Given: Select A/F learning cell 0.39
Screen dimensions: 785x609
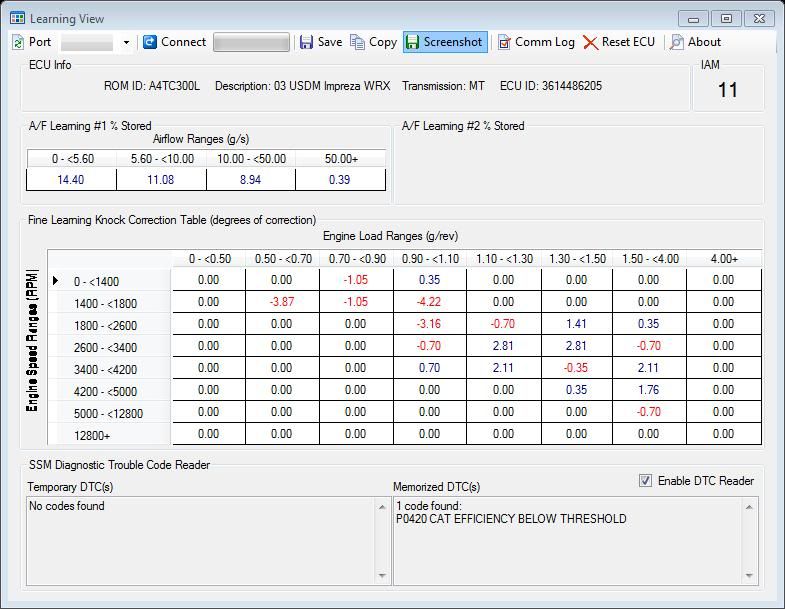Looking at the screenshot, I should (x=340, y=180).
